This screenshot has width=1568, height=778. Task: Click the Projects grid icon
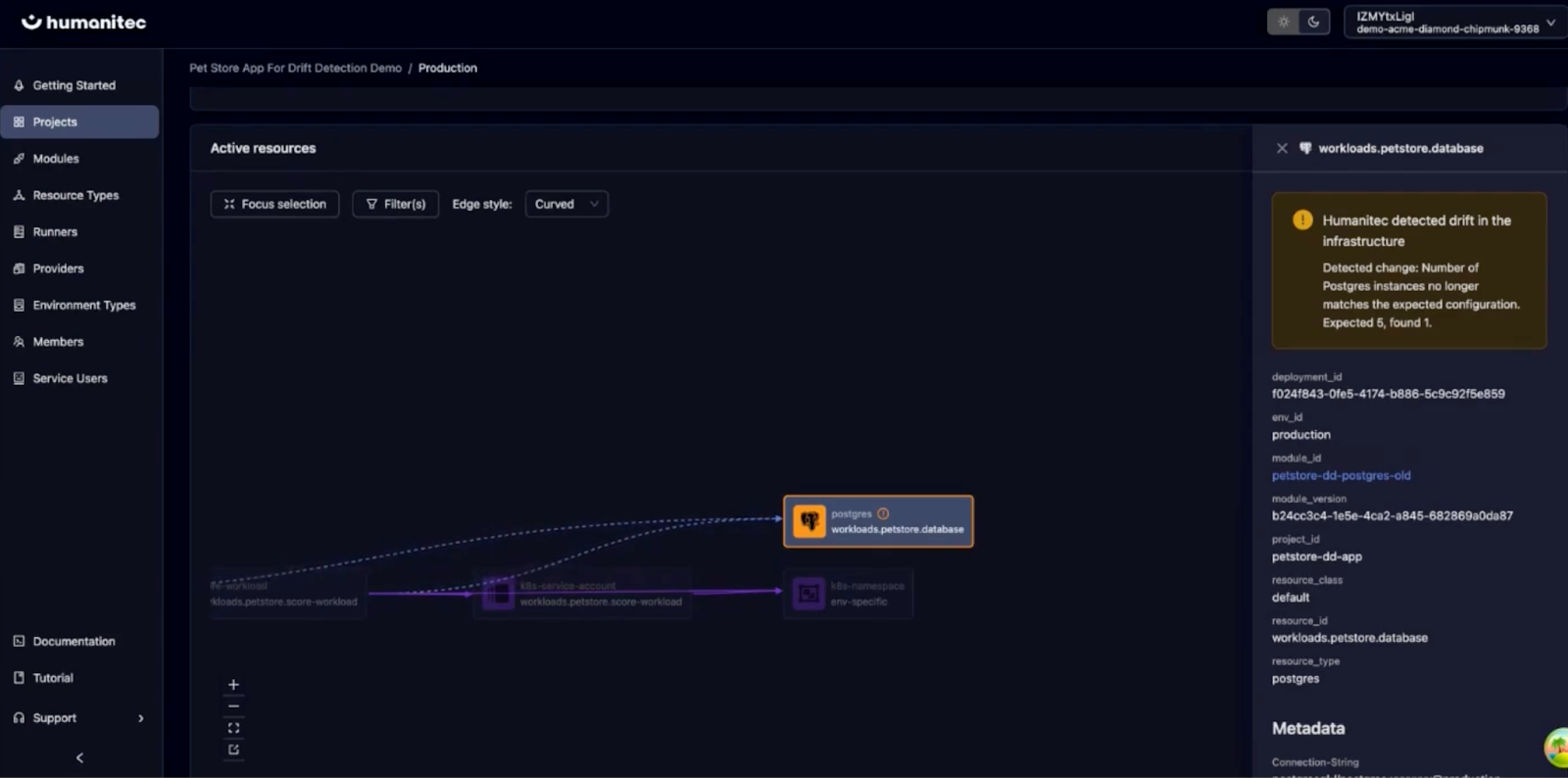tap(19, 122)
